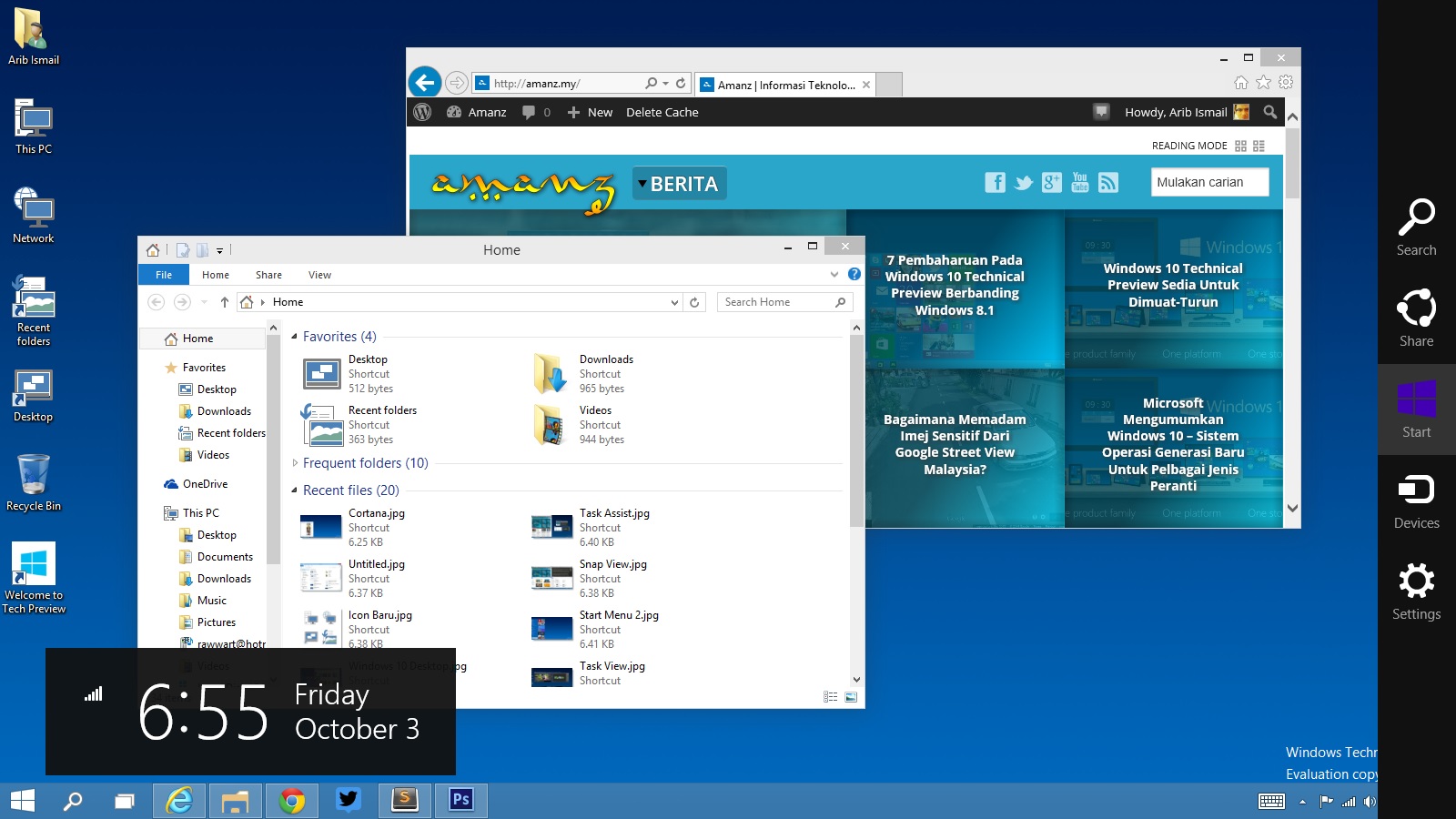Expand Frequent folders (10) group
Image resolution: width=1456 pixels, height=819 pixels.
(294, 463)
